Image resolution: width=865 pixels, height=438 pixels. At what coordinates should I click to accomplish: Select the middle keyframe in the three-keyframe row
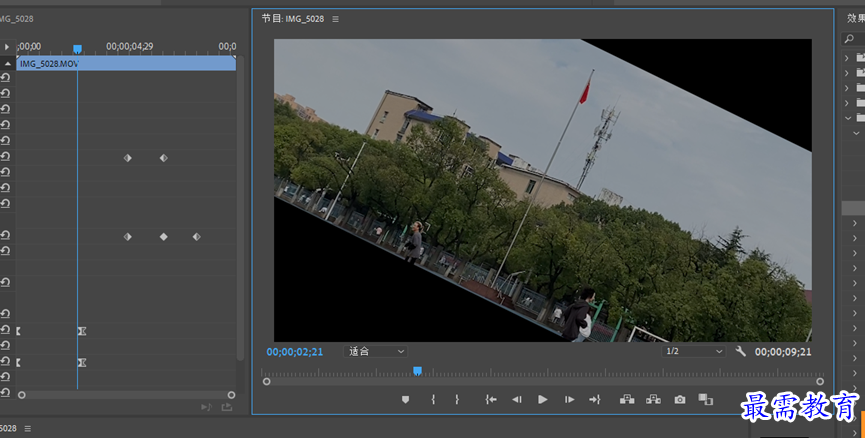point(163,237)
